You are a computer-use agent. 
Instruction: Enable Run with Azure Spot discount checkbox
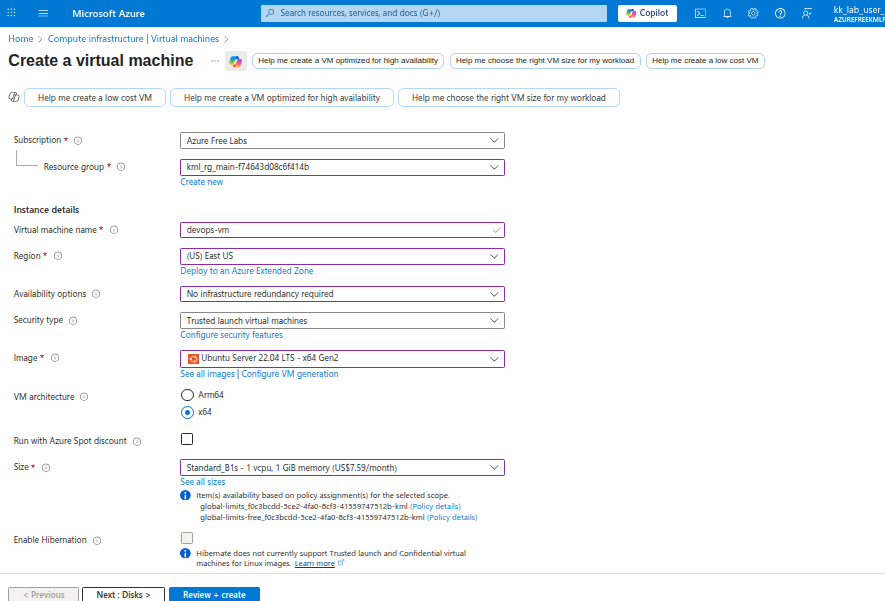(187, 439)
